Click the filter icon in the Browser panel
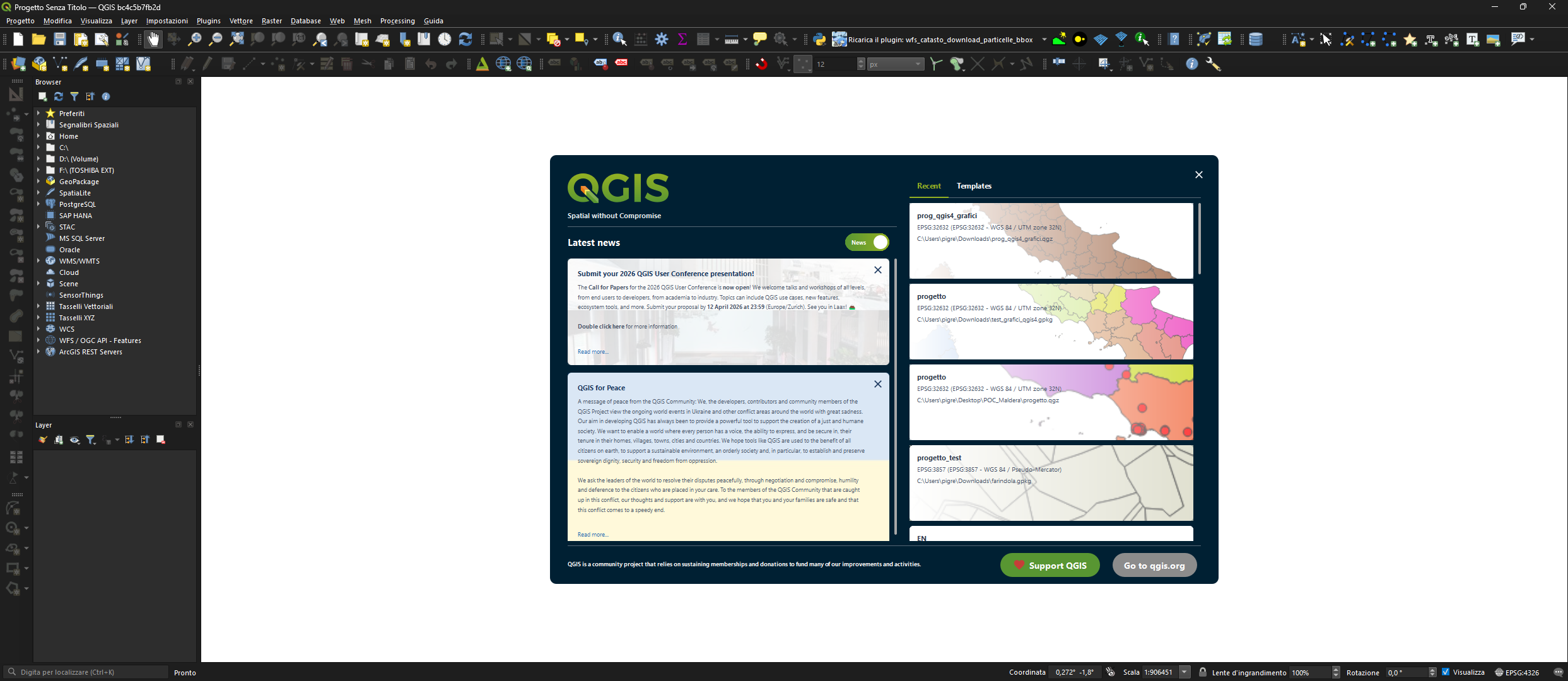Screen dimensions: 1568x681 click(x=74, y=96)
